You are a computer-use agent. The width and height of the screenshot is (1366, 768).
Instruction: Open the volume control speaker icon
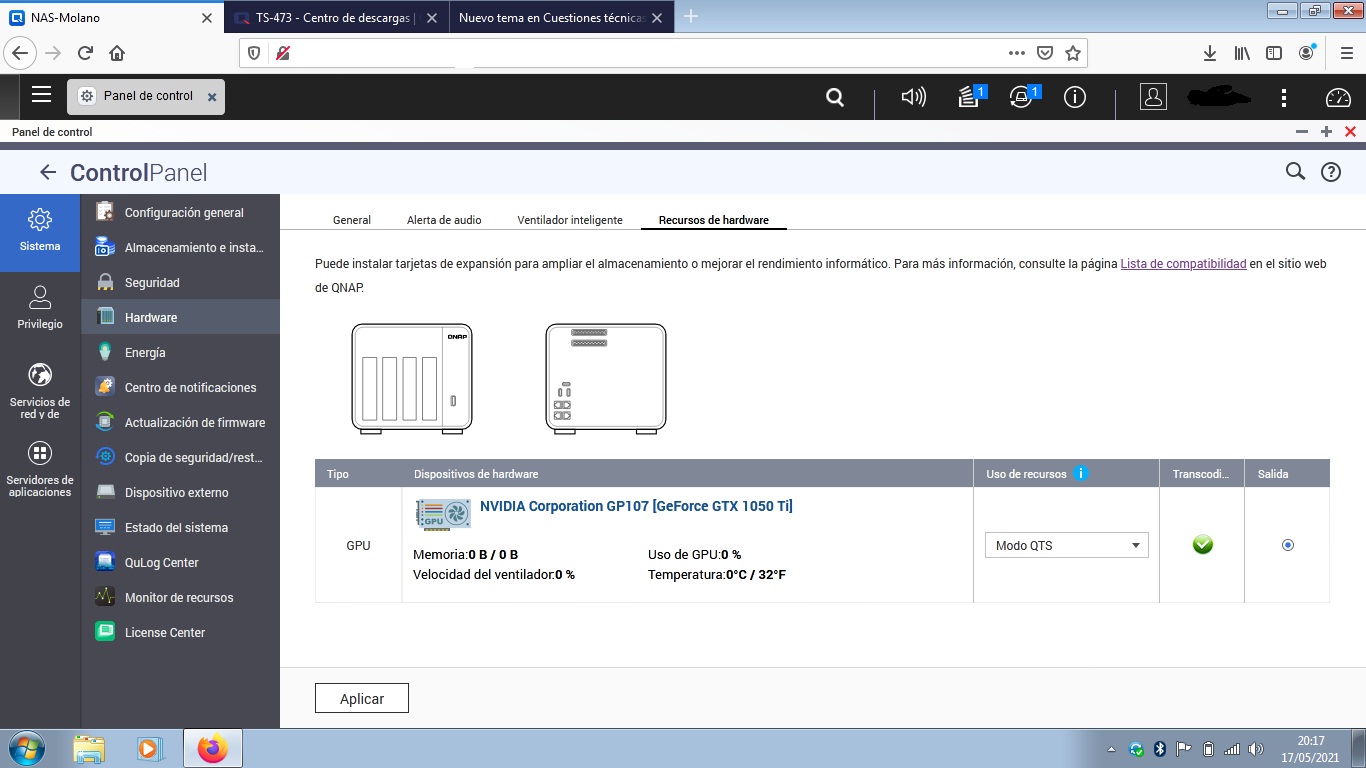[913, 97]
